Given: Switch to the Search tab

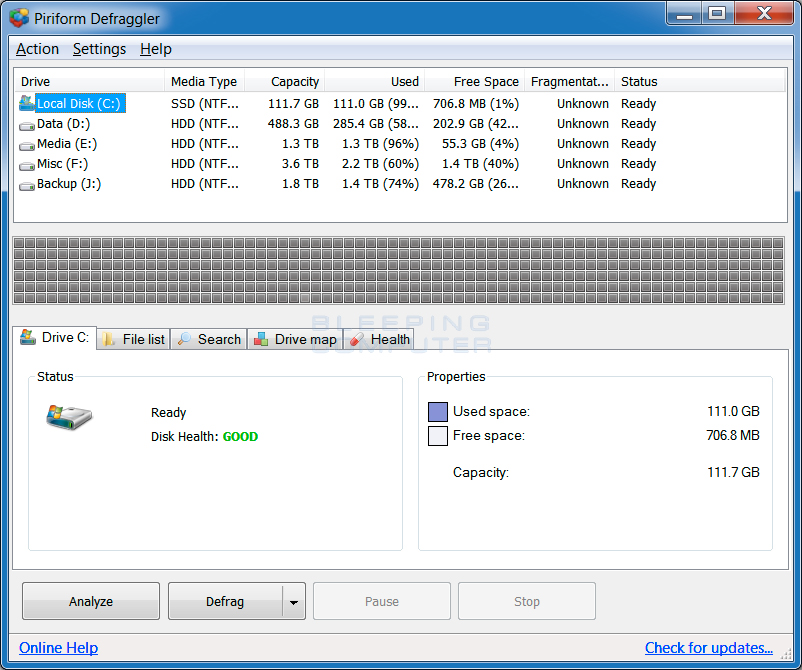Looking at the screenshot, I should [209, 339].
